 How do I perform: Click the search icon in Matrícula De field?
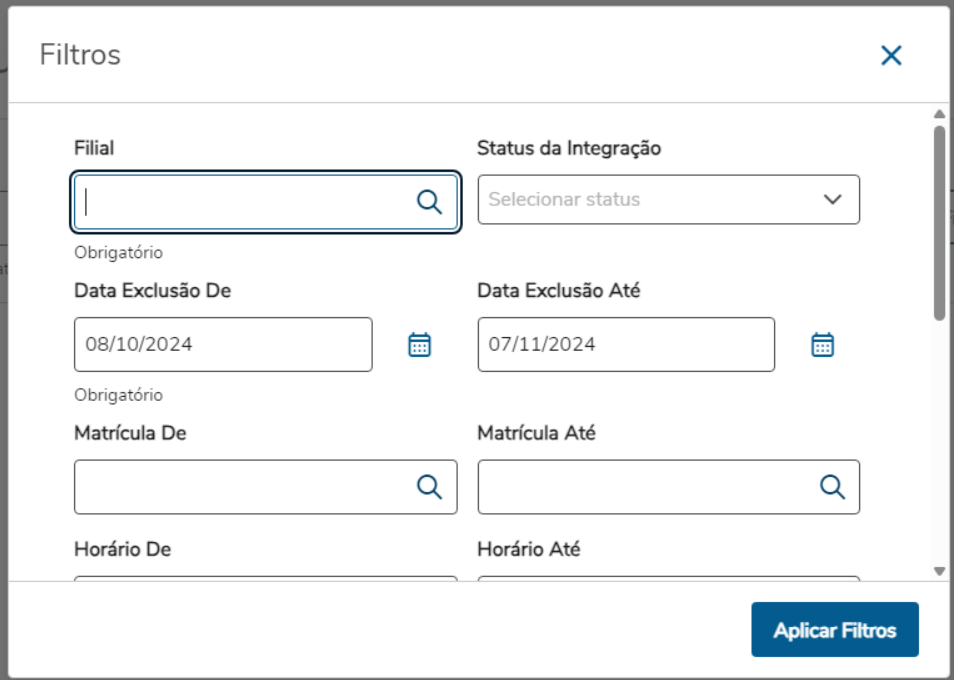[430, 487]
